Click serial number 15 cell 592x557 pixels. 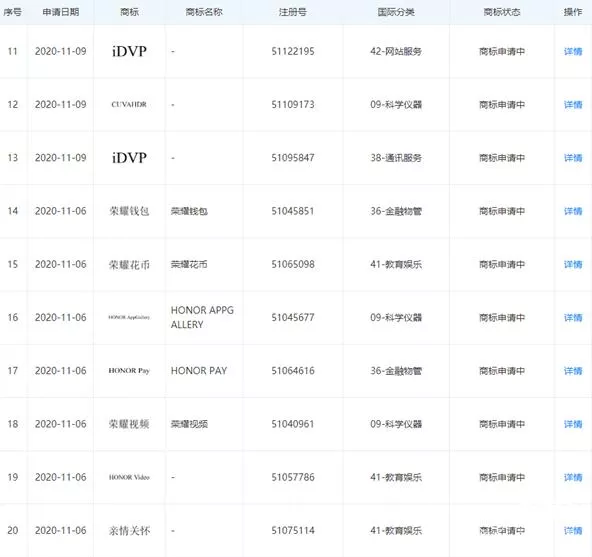point(13,264)
